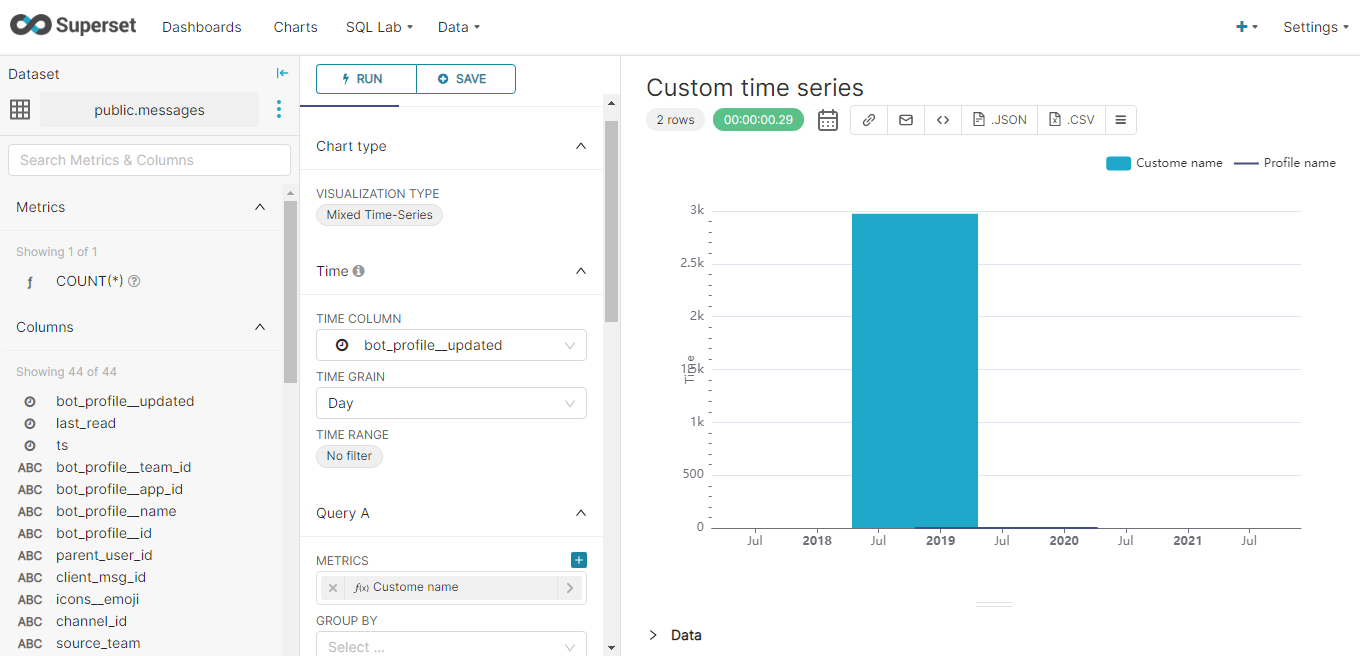Click the RUN button
The width and height of the screenshot is (1360, 656).
coord(366,79)
